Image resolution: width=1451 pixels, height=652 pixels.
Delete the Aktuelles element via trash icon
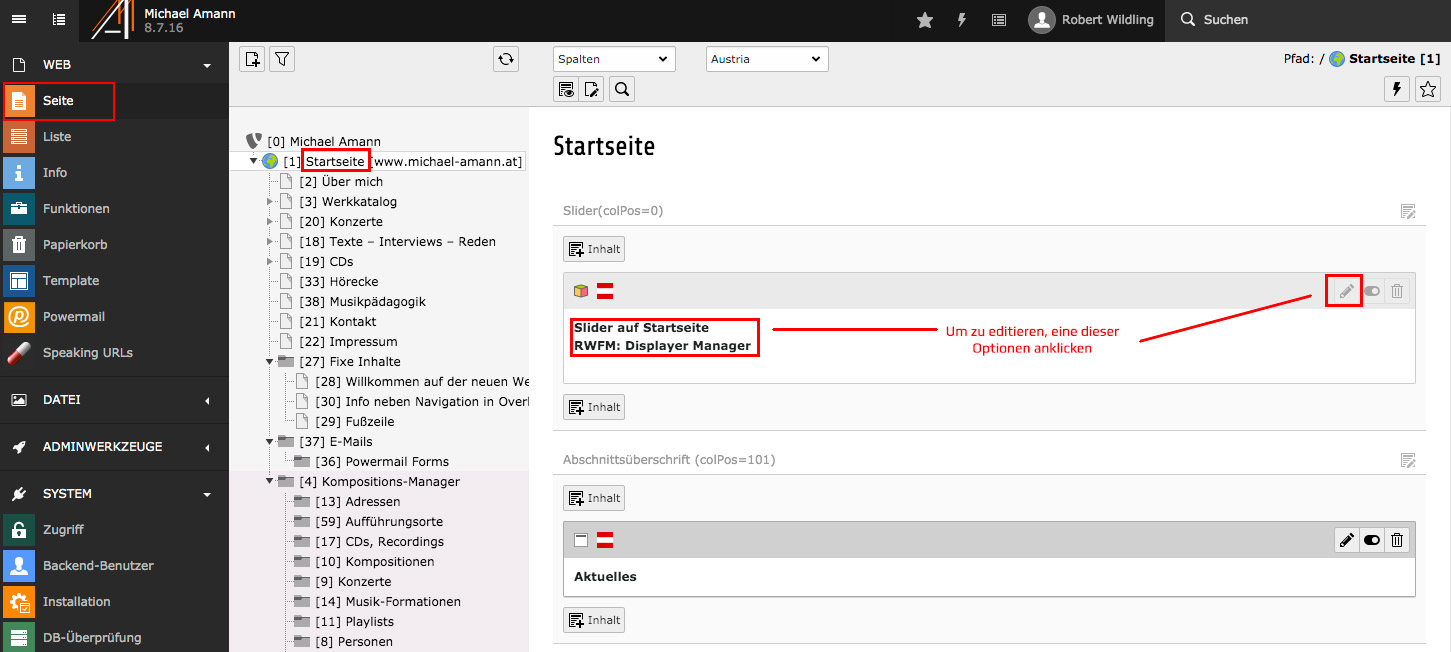(x=1396, y=540)
